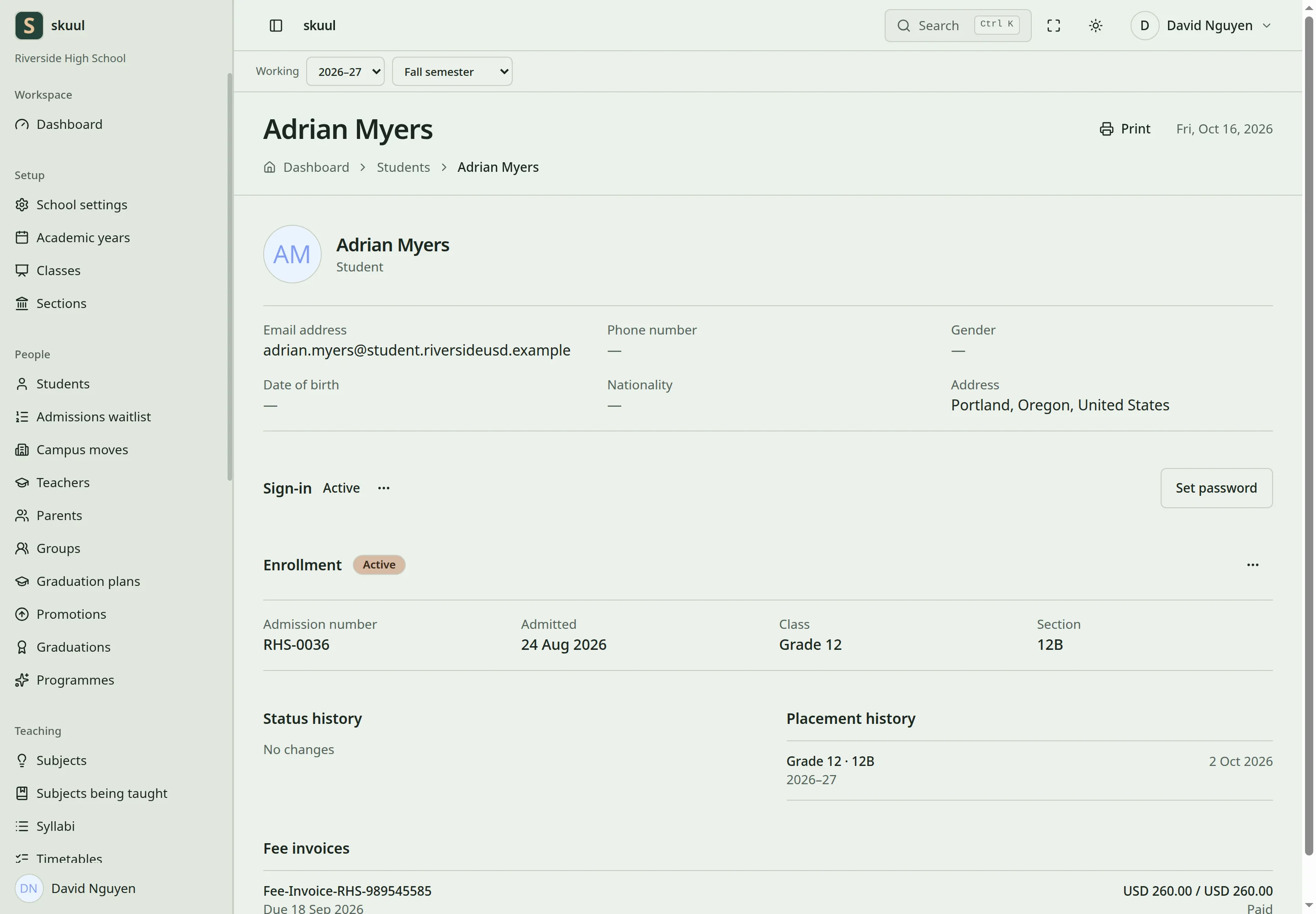The width and height of the screenshot is (1316, 914).
Task: Click placement entry Grade 12 · 12B
Action: (x=830, y=761)
